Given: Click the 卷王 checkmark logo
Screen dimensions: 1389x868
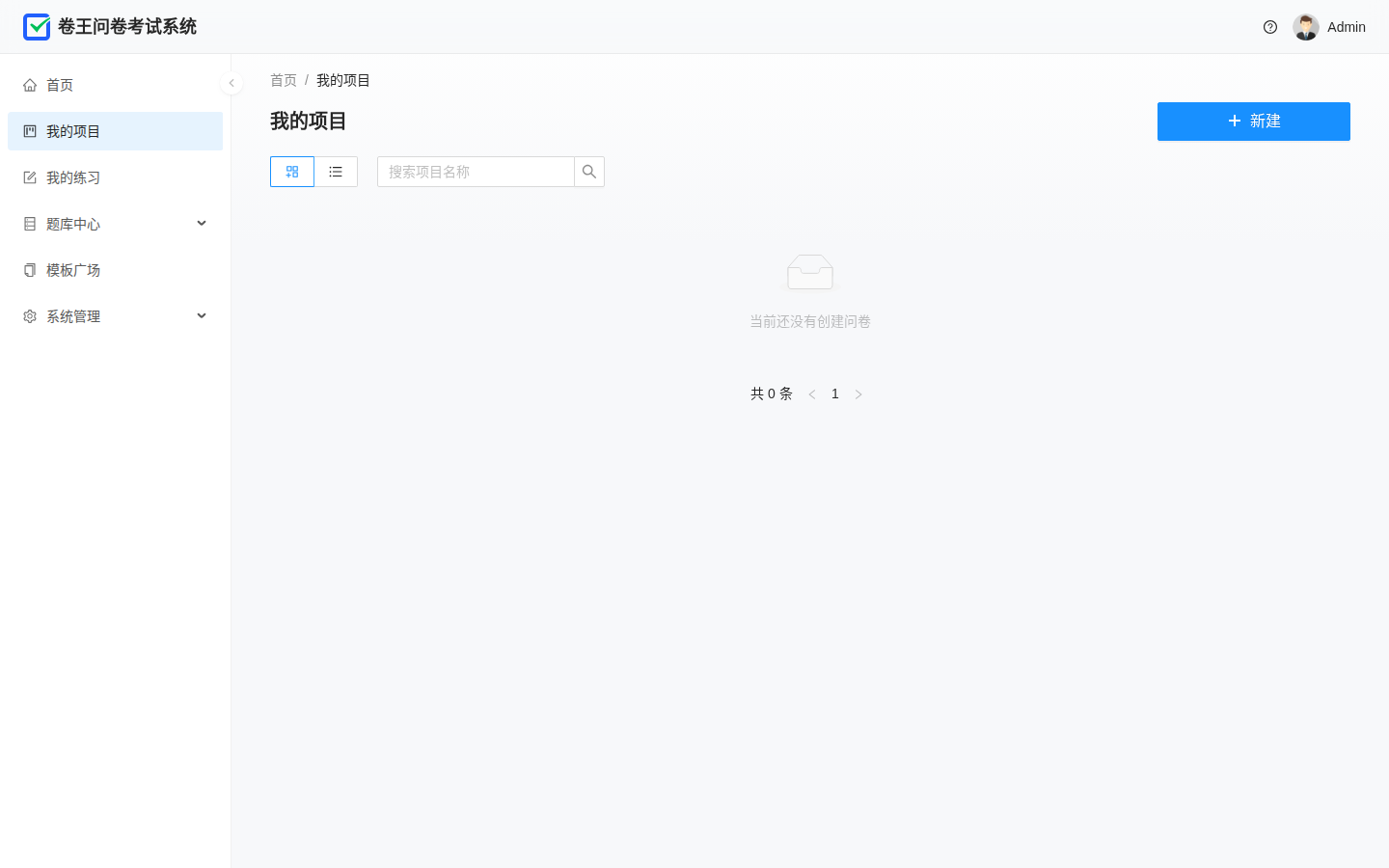Looking at the screenshot, I should [37, 27].
